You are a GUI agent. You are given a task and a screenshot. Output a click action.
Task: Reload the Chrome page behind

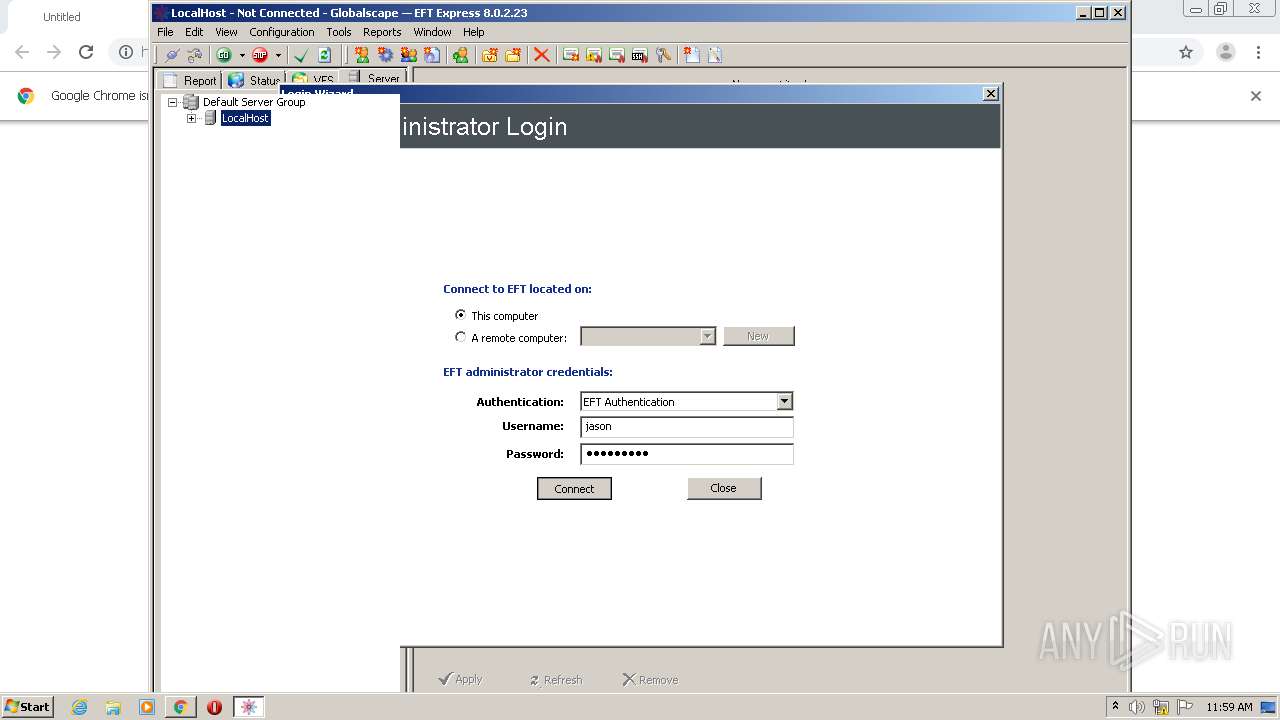(x=86, y=52)
